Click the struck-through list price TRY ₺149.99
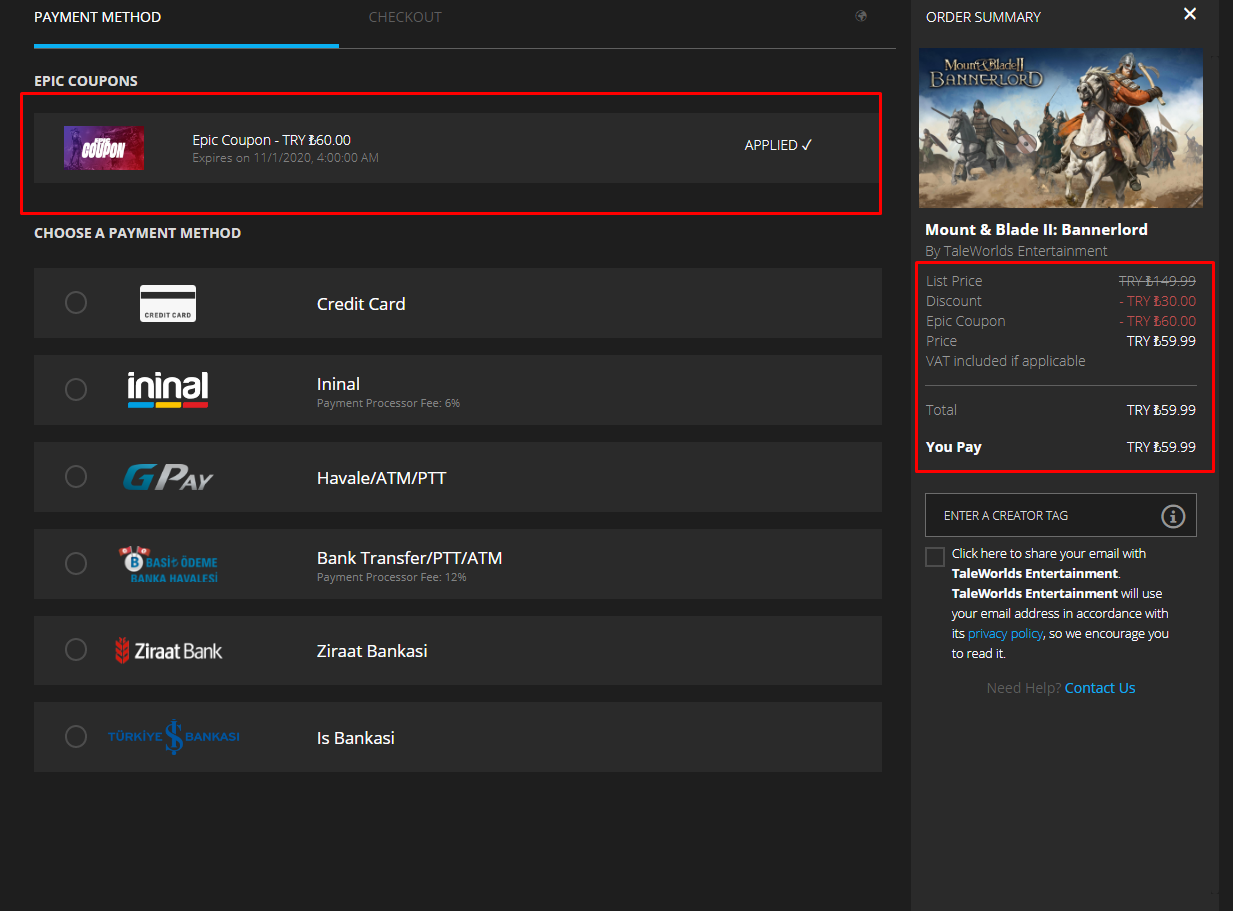 tap(1157, 281)
